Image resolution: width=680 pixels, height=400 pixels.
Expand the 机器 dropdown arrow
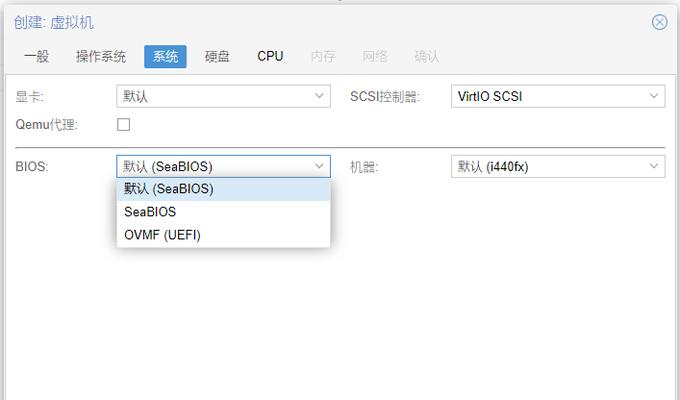(654, 166)
